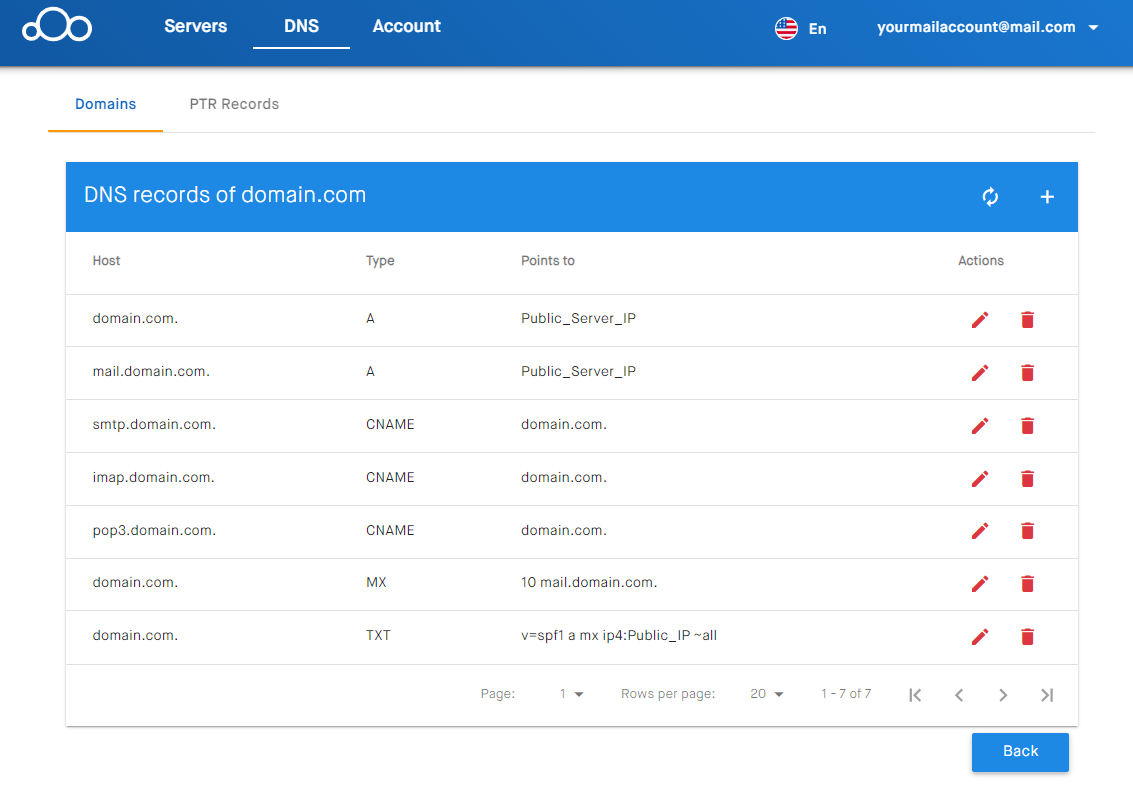Go to the next page of records
1133x789 pixels.
pos(1003,695)
